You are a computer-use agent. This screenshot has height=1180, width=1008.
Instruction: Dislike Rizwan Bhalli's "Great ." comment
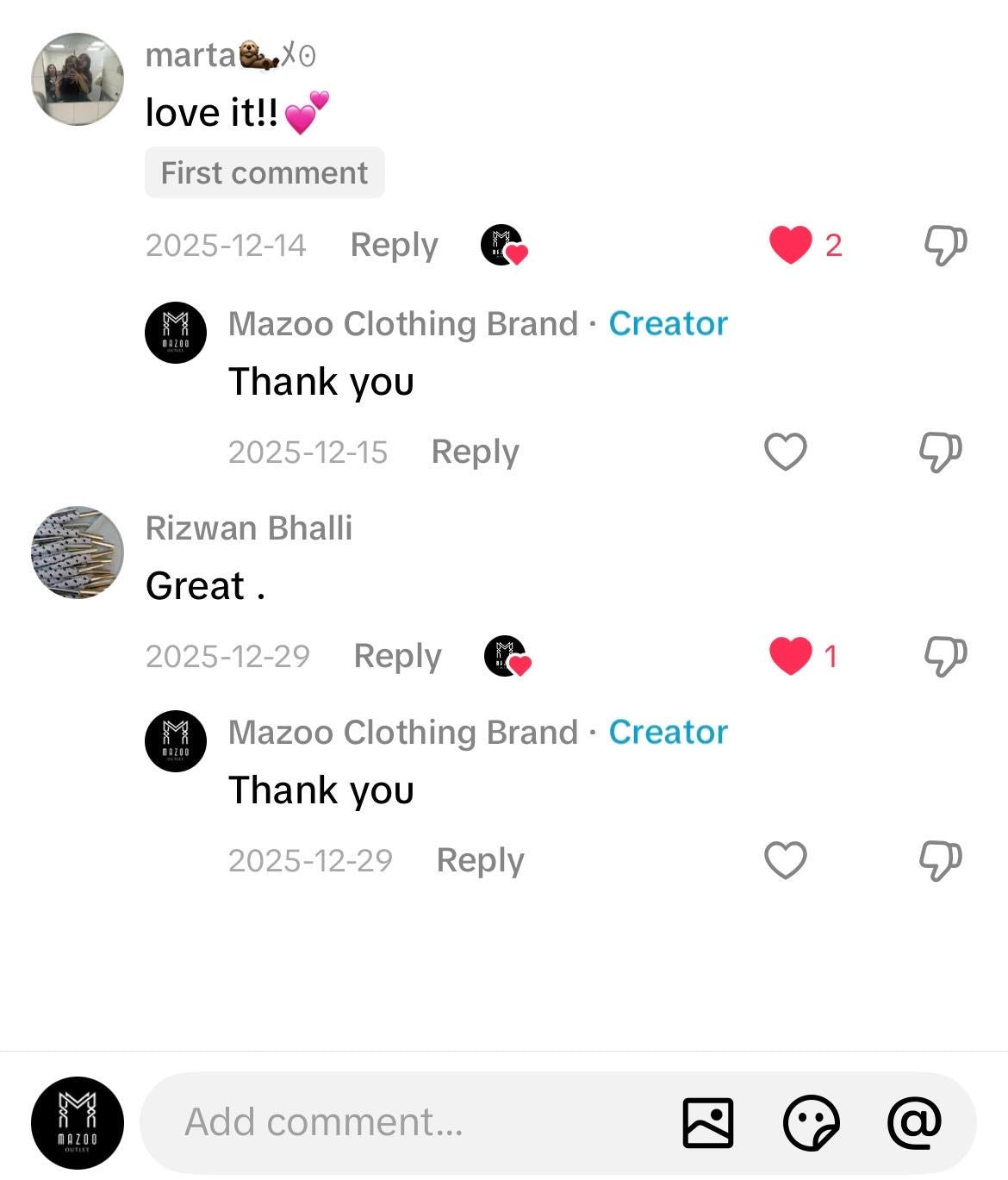(945, 656)
